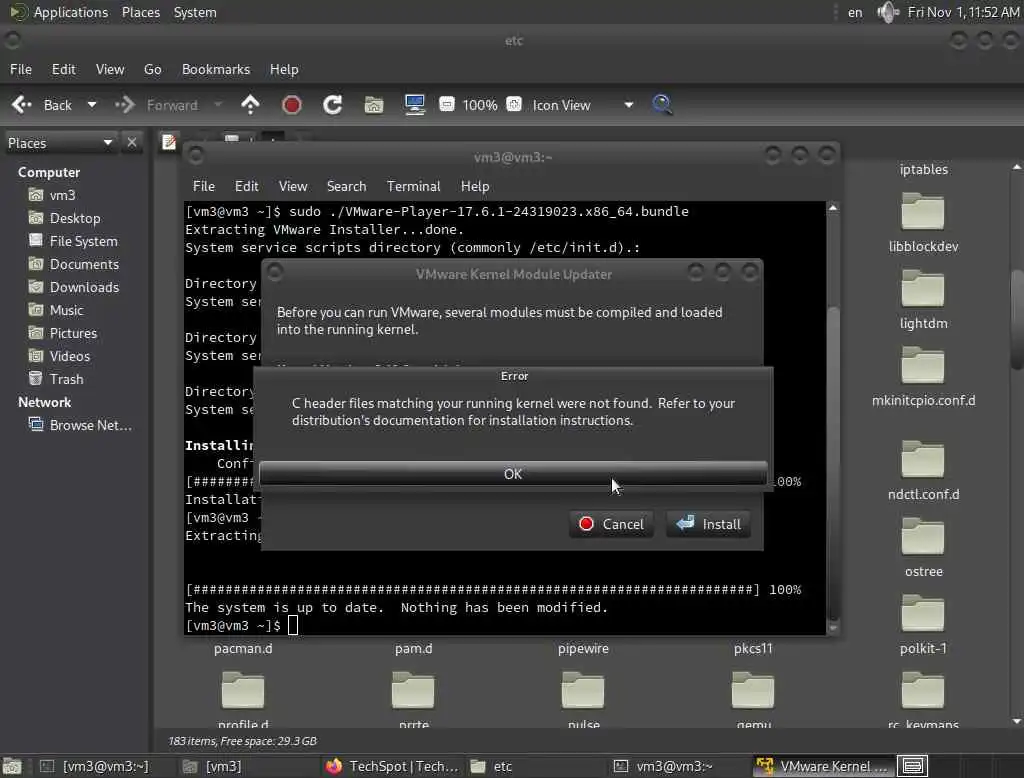Click workspace switcher icon in bottom panel
The width and height of the screenshot is (1024, 778).
(x=912, y=766)
